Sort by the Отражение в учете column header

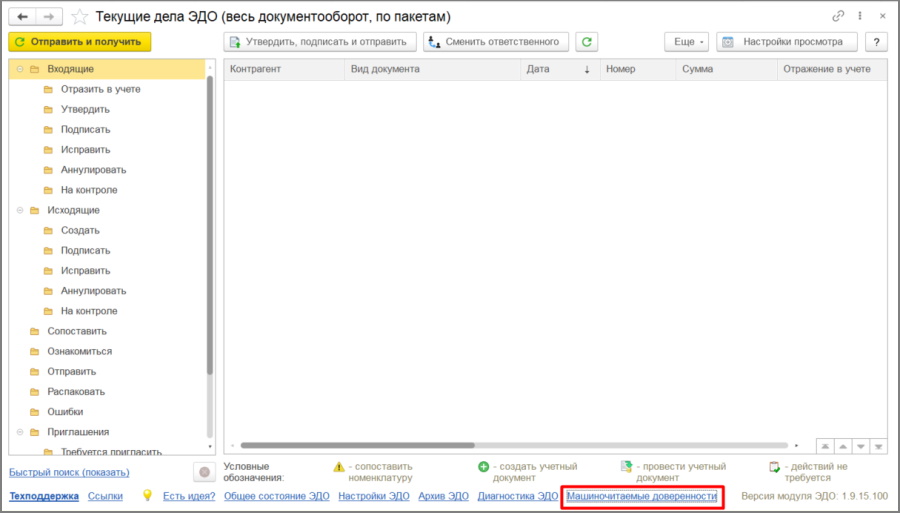(x=832, y=69)
